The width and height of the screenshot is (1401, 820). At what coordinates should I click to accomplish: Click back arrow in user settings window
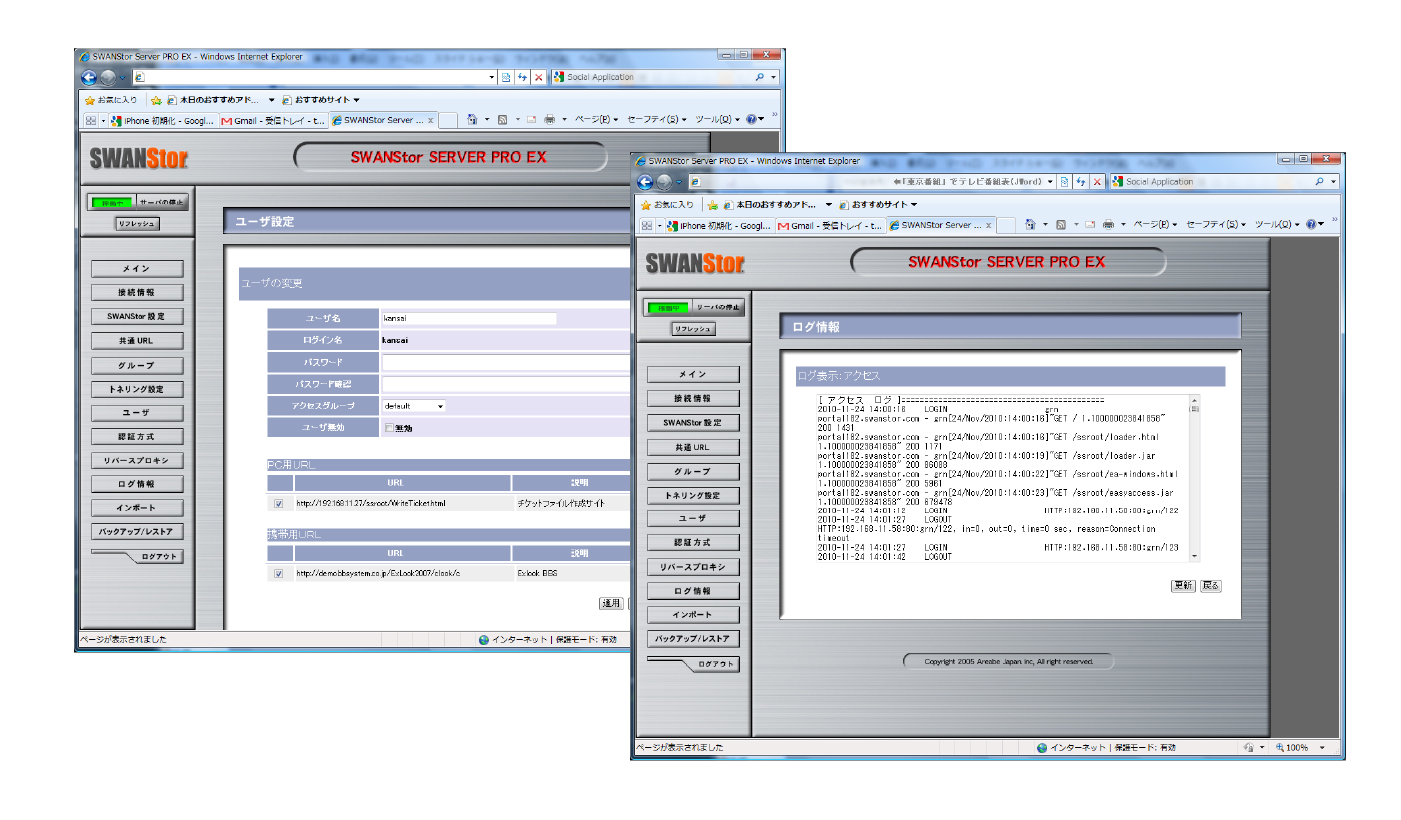89,77
